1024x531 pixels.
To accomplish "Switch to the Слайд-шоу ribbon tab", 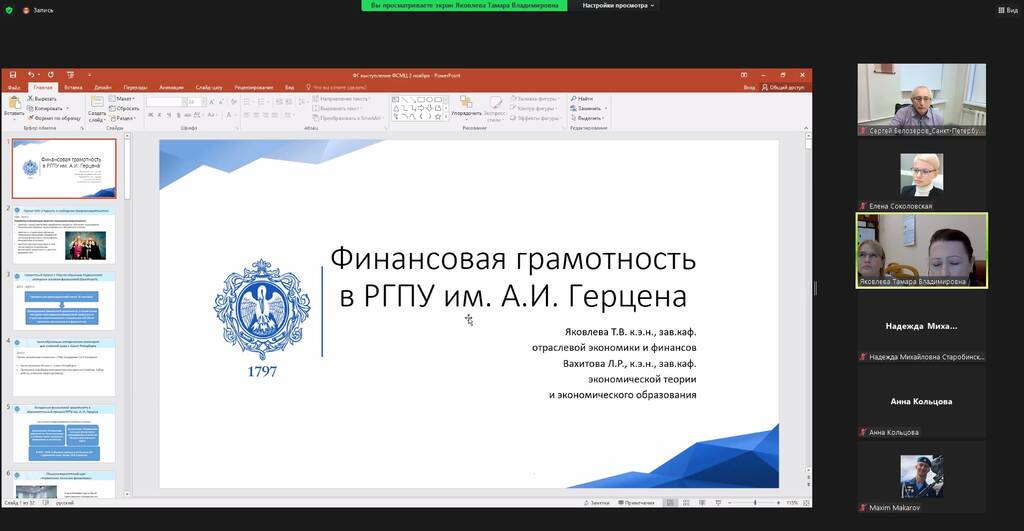I will pyautogui.click(x=209, y=88).
